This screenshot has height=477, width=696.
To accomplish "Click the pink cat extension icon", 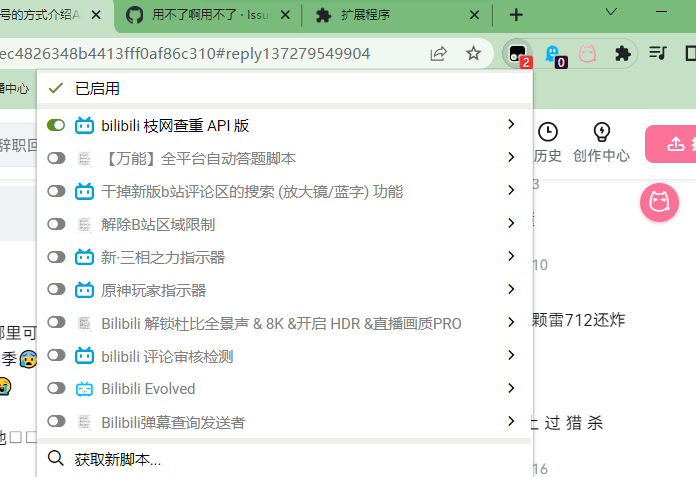I will point(587,54).
